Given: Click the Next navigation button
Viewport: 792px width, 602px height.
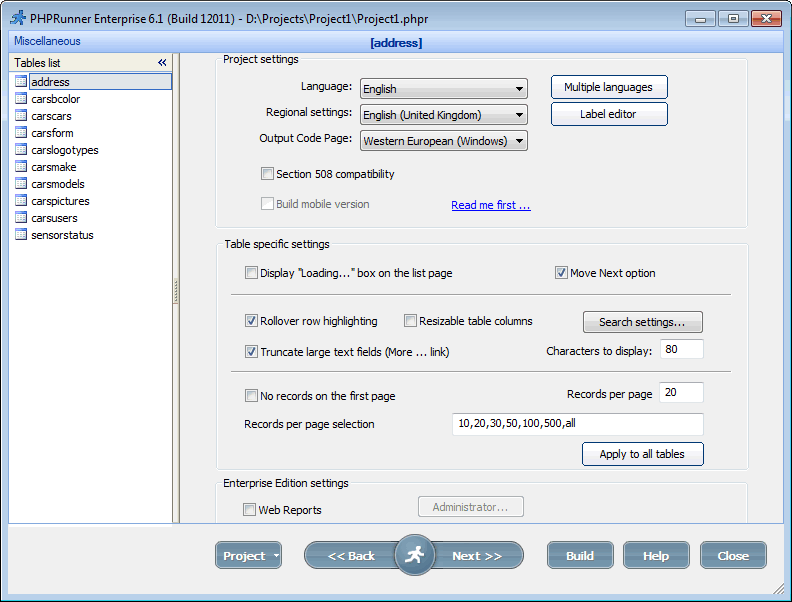Looking at the screenshot, I should [x=477, y=556].
